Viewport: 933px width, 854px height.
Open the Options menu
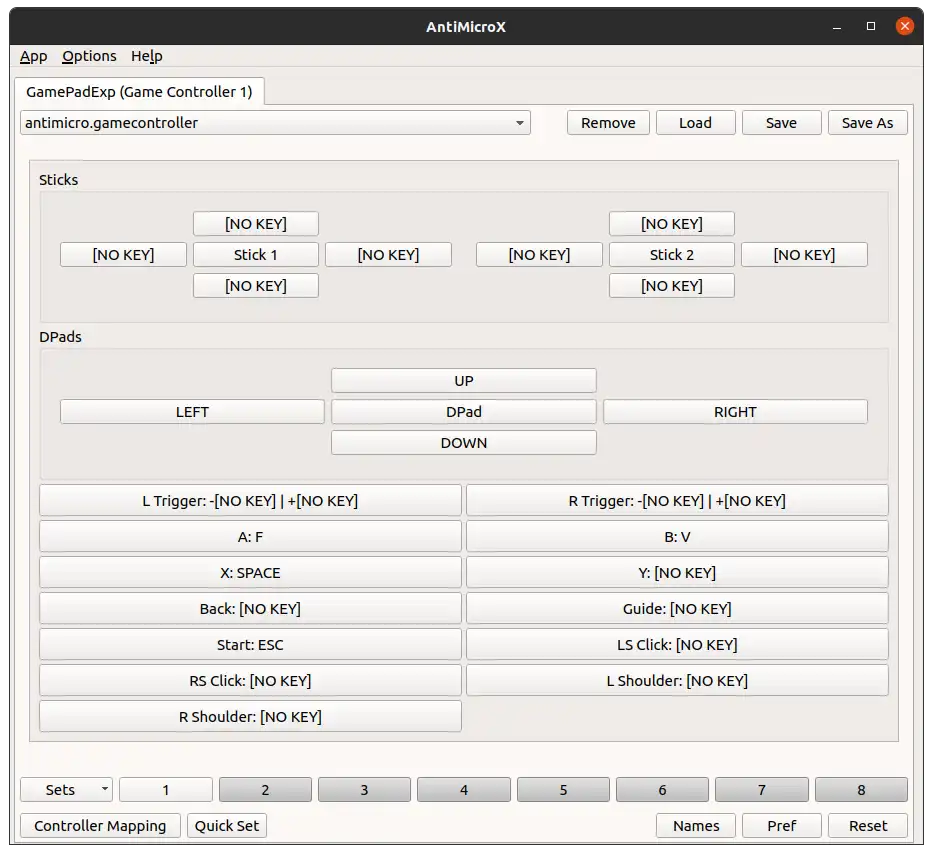point(89,56)
